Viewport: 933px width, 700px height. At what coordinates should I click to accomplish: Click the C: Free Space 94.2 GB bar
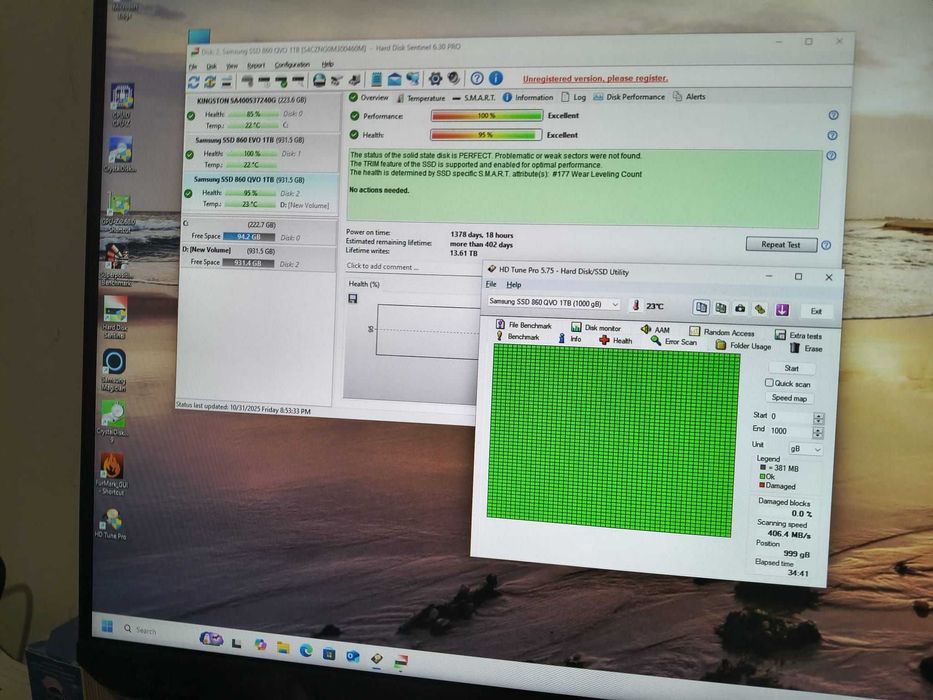[249, 237]
